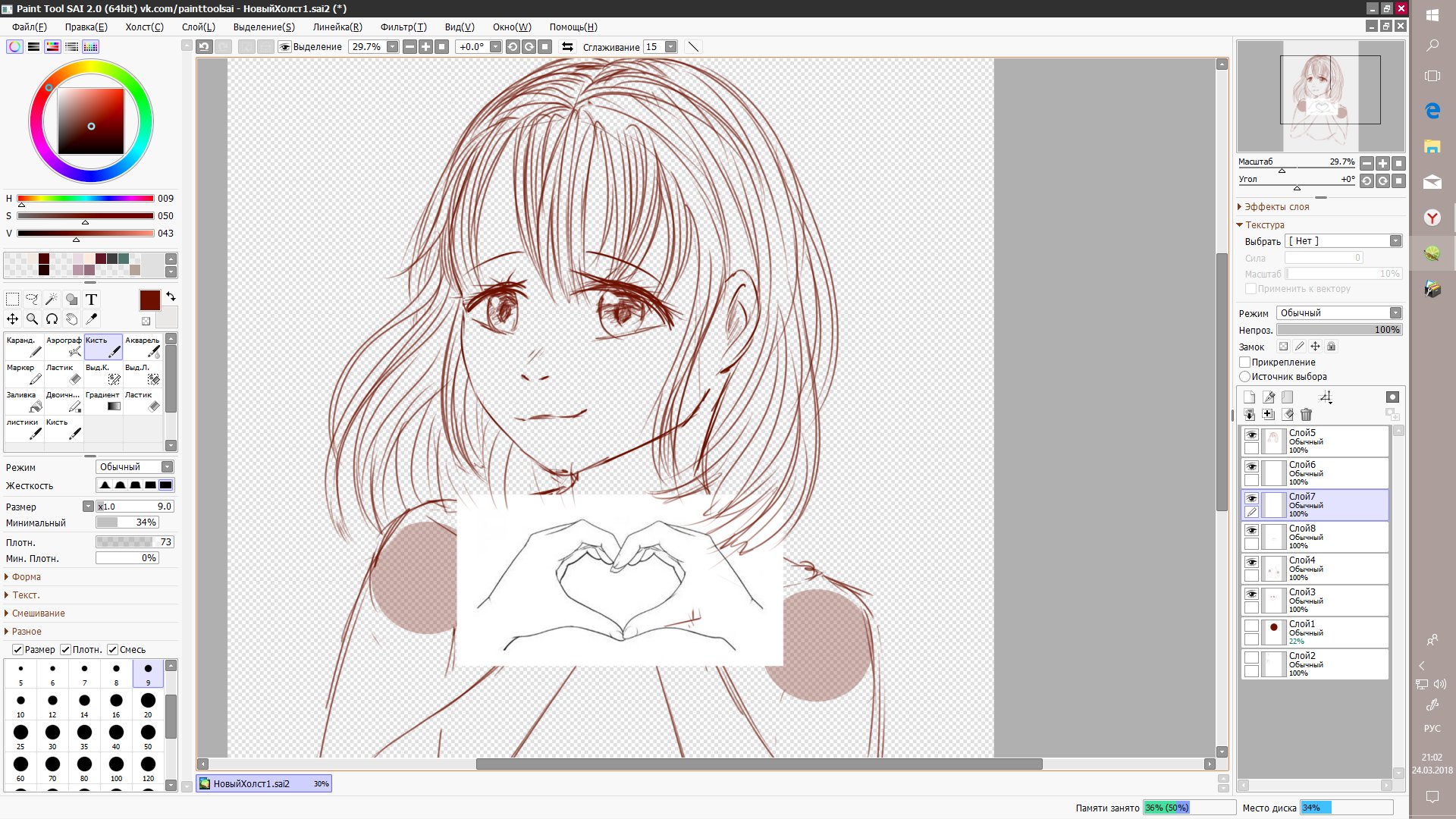Expand the Форма brush settings
Screen dimensions: 1456x819
[26, 577]
